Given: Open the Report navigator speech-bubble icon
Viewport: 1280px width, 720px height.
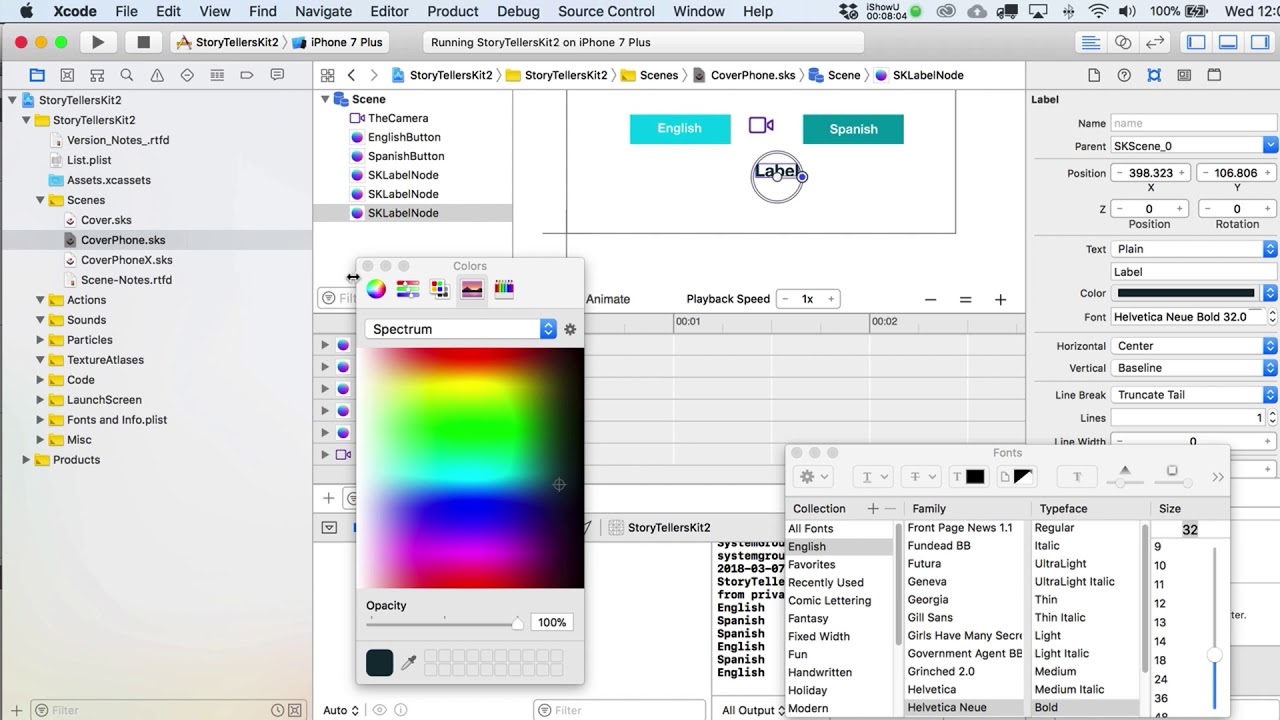Looking at the screenshot, I should 277,75.
